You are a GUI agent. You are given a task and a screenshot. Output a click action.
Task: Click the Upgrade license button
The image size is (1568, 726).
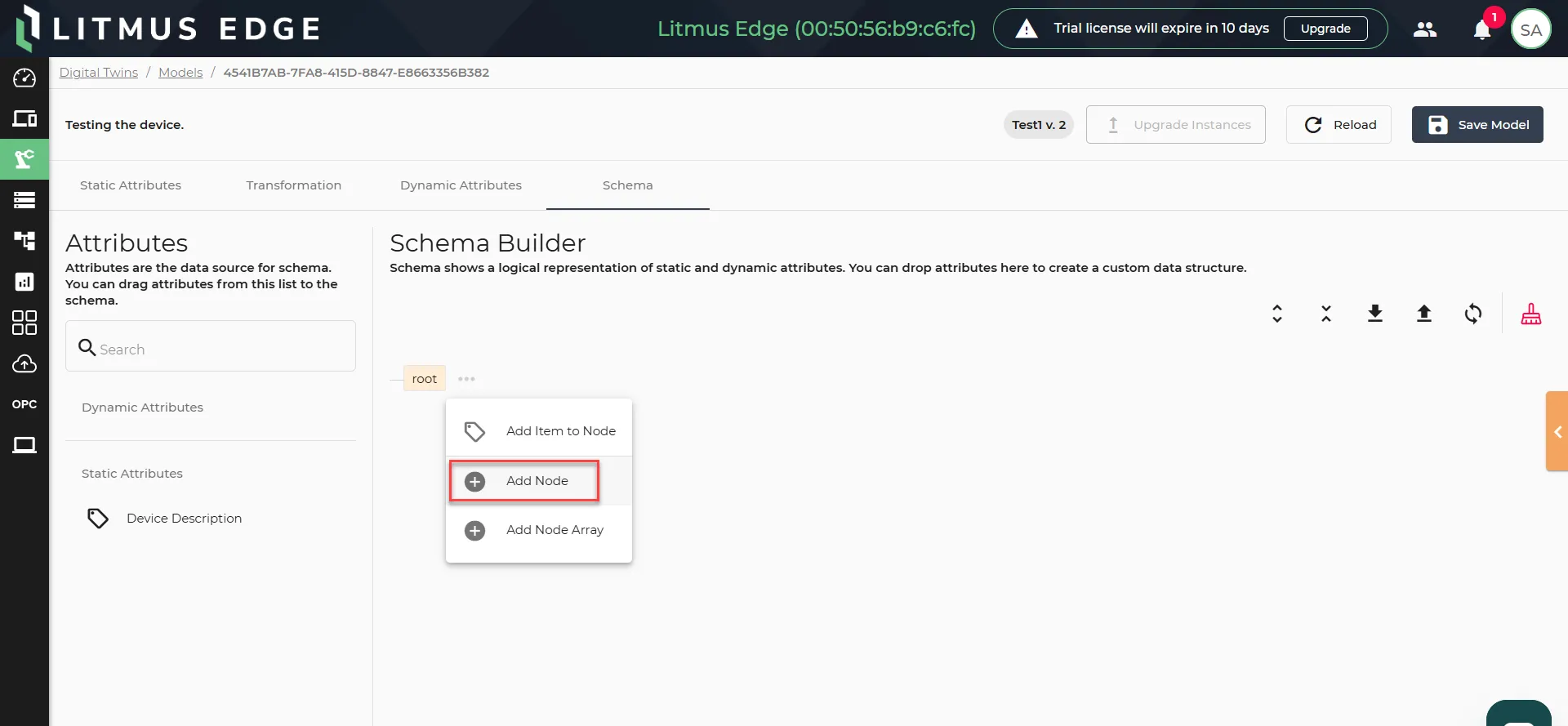[x=1325, y=29]
